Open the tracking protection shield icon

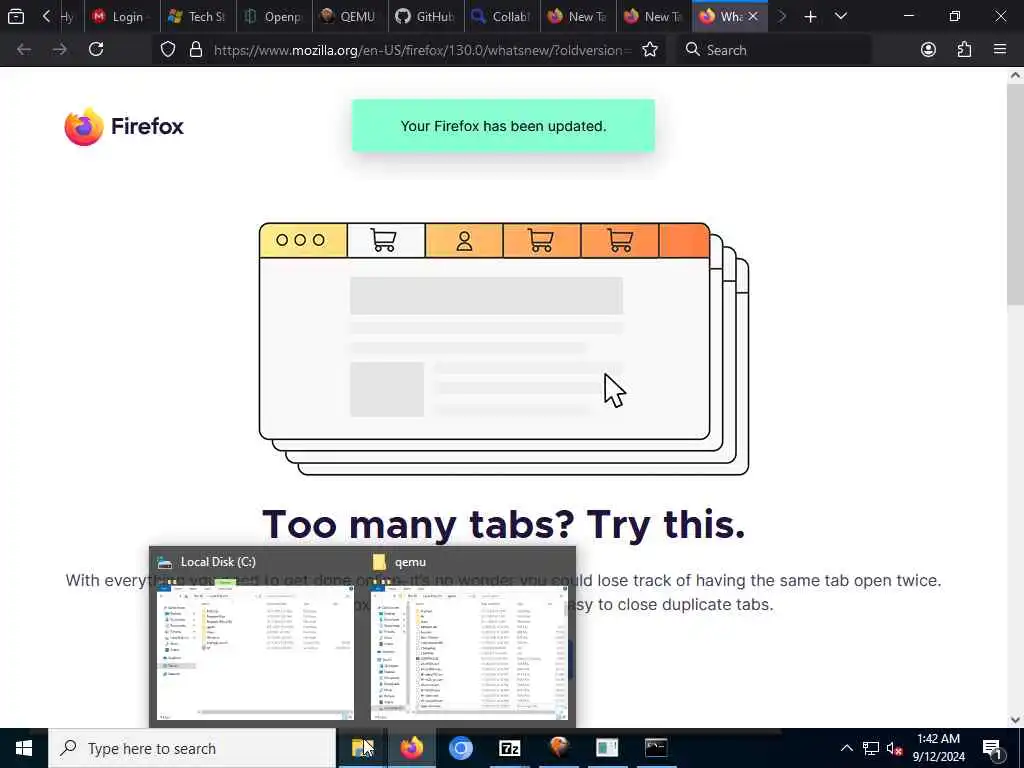[x=168, y=50]
